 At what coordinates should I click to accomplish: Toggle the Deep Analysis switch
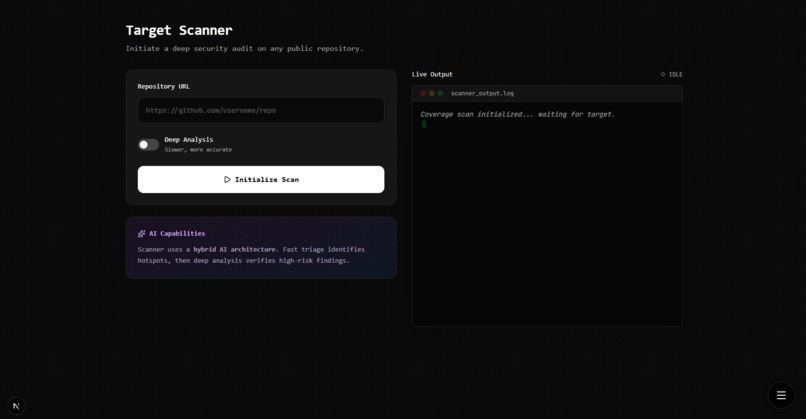click(148, 145)
